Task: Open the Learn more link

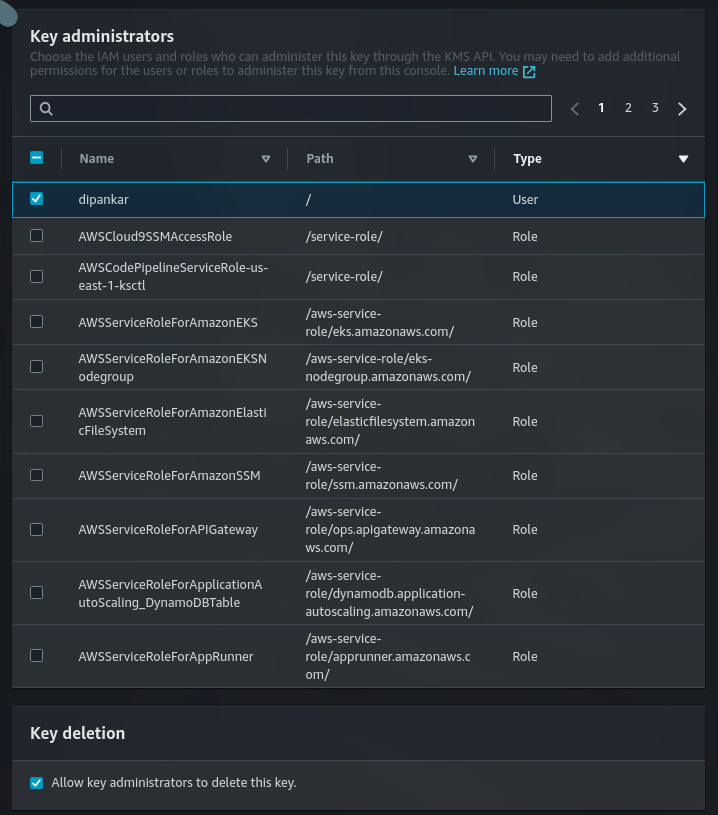Action: [486, 71]
